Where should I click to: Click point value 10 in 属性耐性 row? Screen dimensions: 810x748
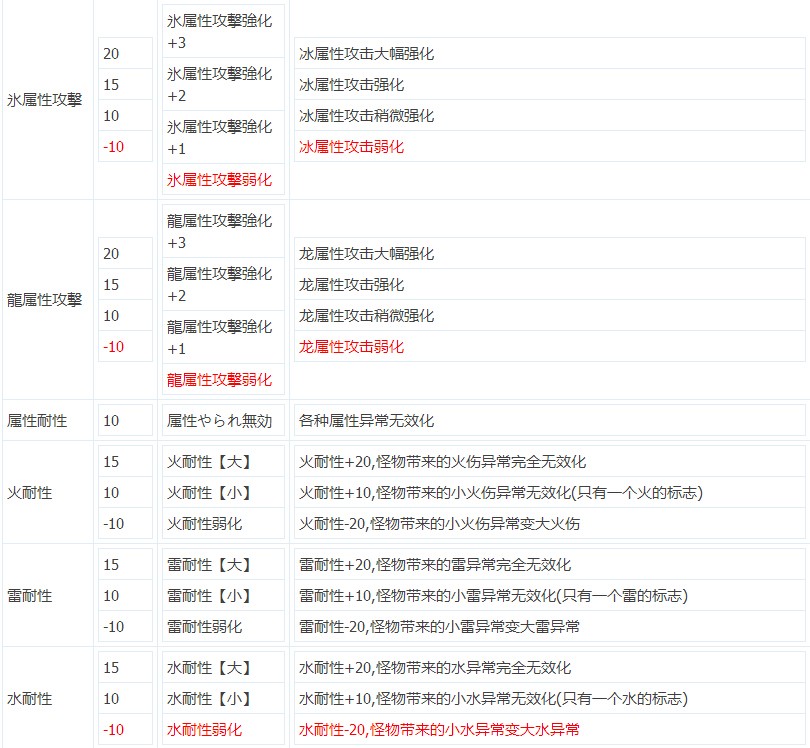point(125,420)
